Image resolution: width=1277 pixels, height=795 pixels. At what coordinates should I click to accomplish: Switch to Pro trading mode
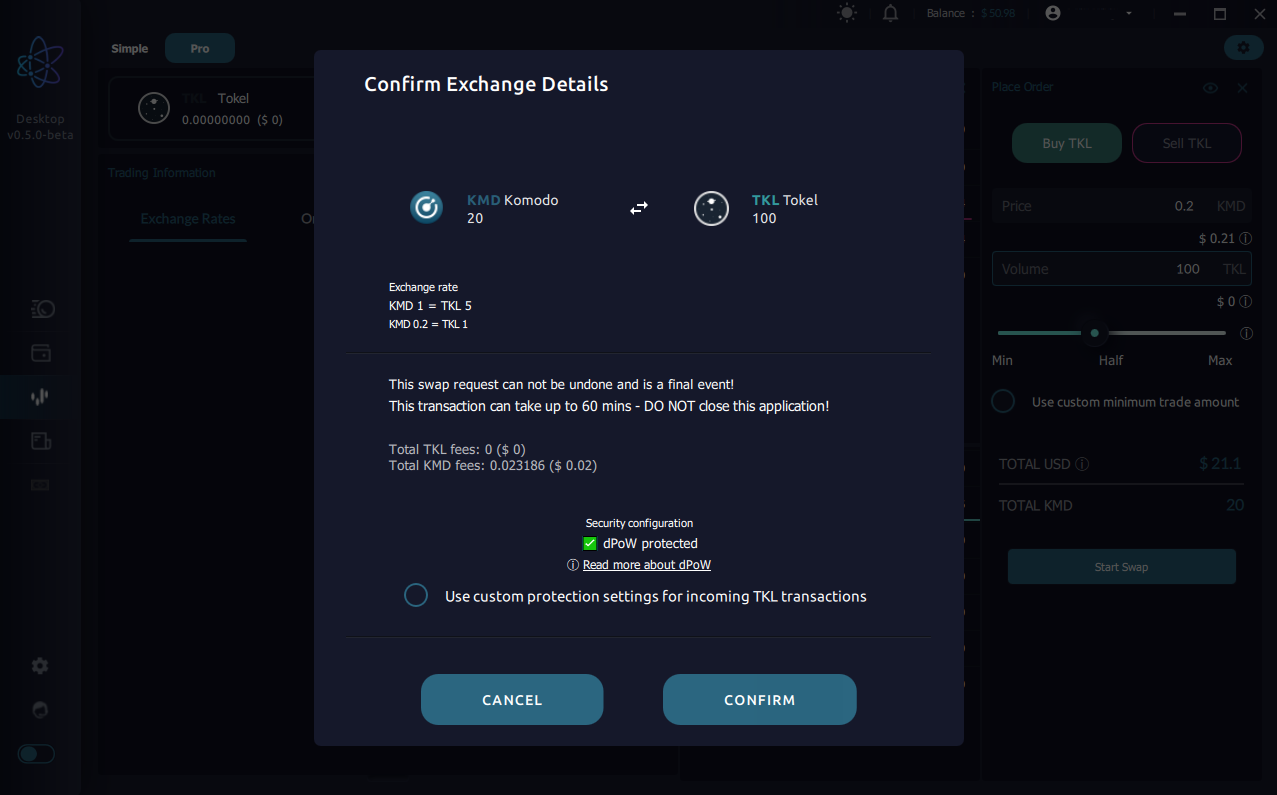(x=200, y=49)
